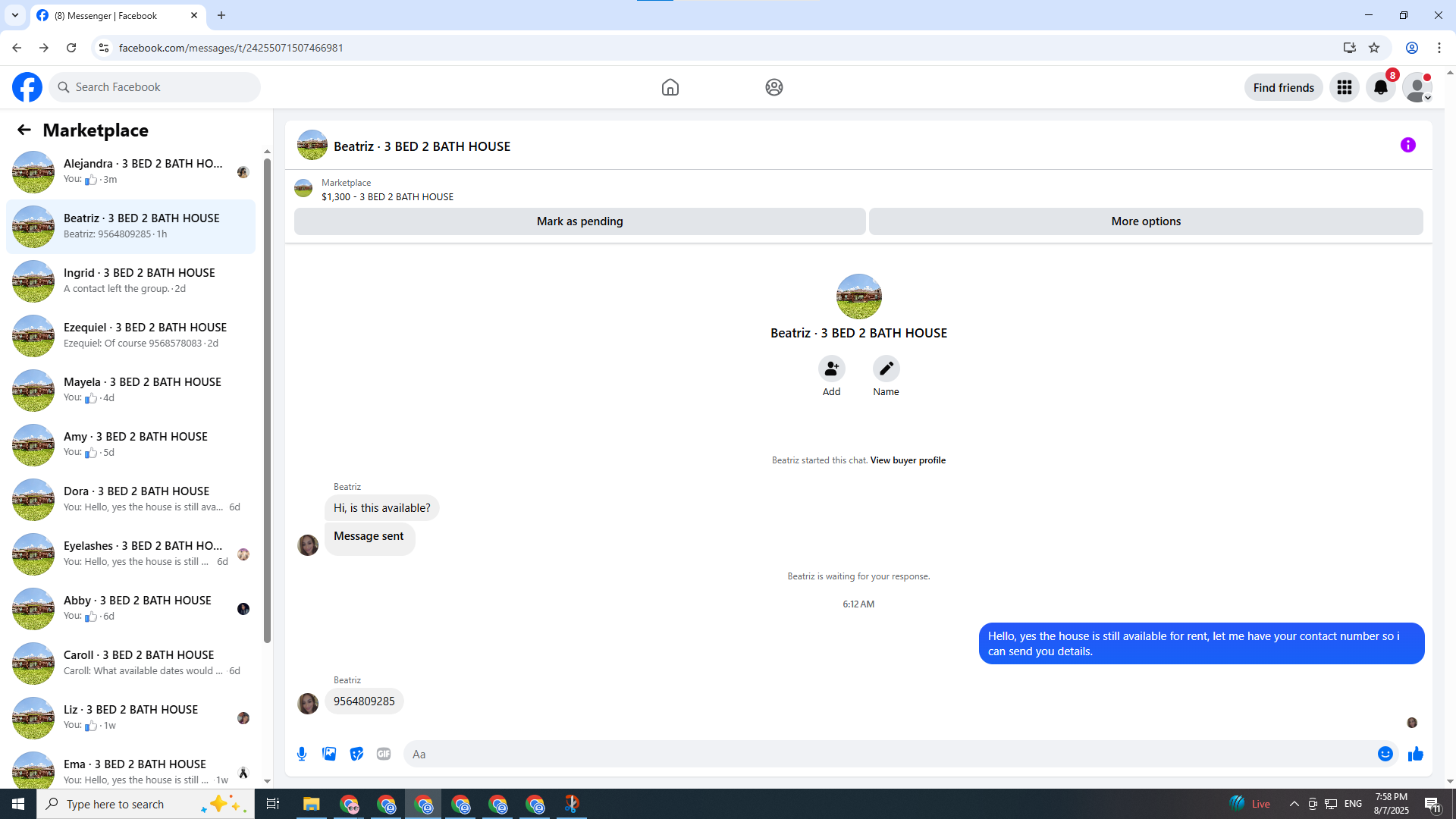Open the Mayela conversation
The height and width of the screenshot is (819, 1456).
point(131,390)
